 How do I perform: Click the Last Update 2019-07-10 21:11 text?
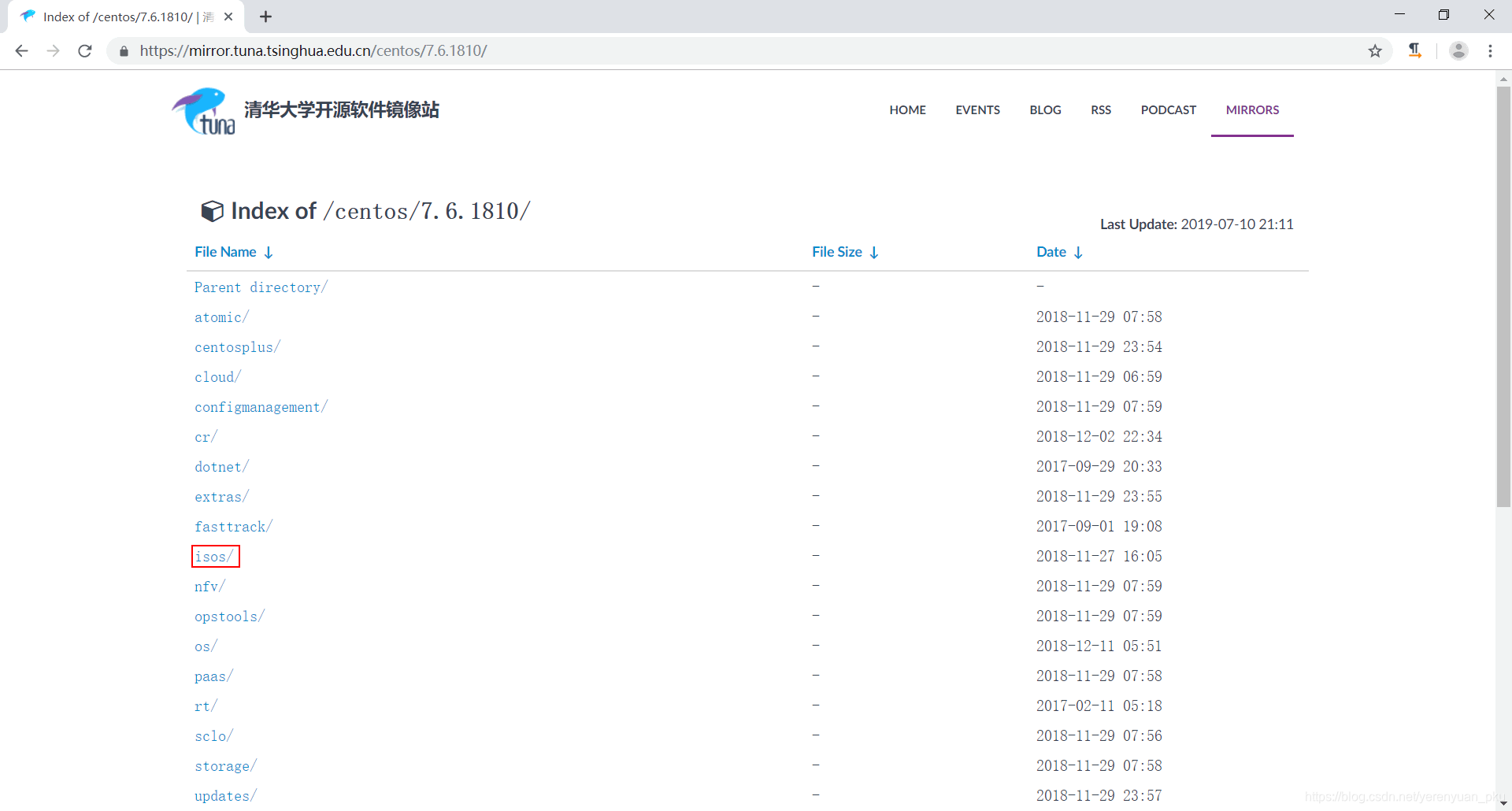point(1196,224)
